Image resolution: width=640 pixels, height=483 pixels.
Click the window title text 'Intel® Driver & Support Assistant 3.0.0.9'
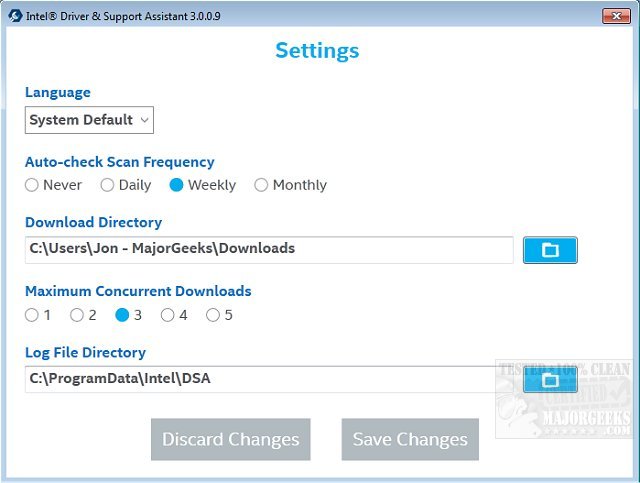123,16
